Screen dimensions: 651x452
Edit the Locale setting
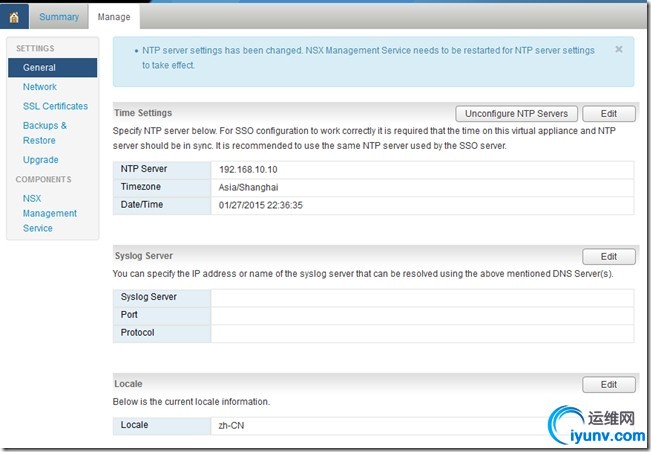609,384
